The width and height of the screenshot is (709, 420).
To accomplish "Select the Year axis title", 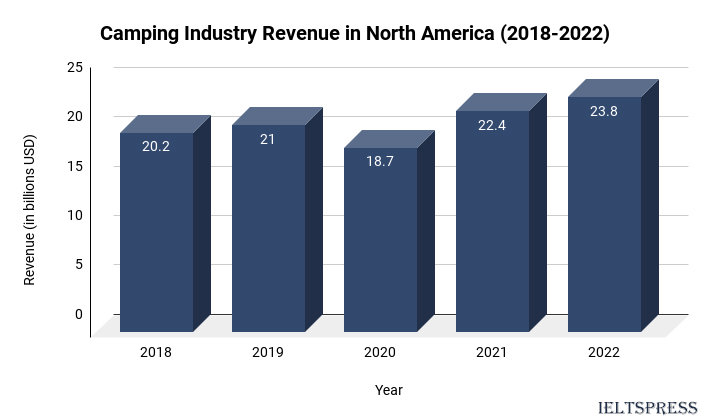I will tap(389, 389).
